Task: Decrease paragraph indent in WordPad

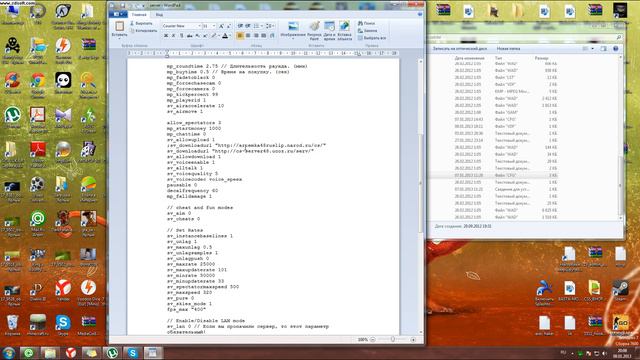Action: (x=240, y=26)
